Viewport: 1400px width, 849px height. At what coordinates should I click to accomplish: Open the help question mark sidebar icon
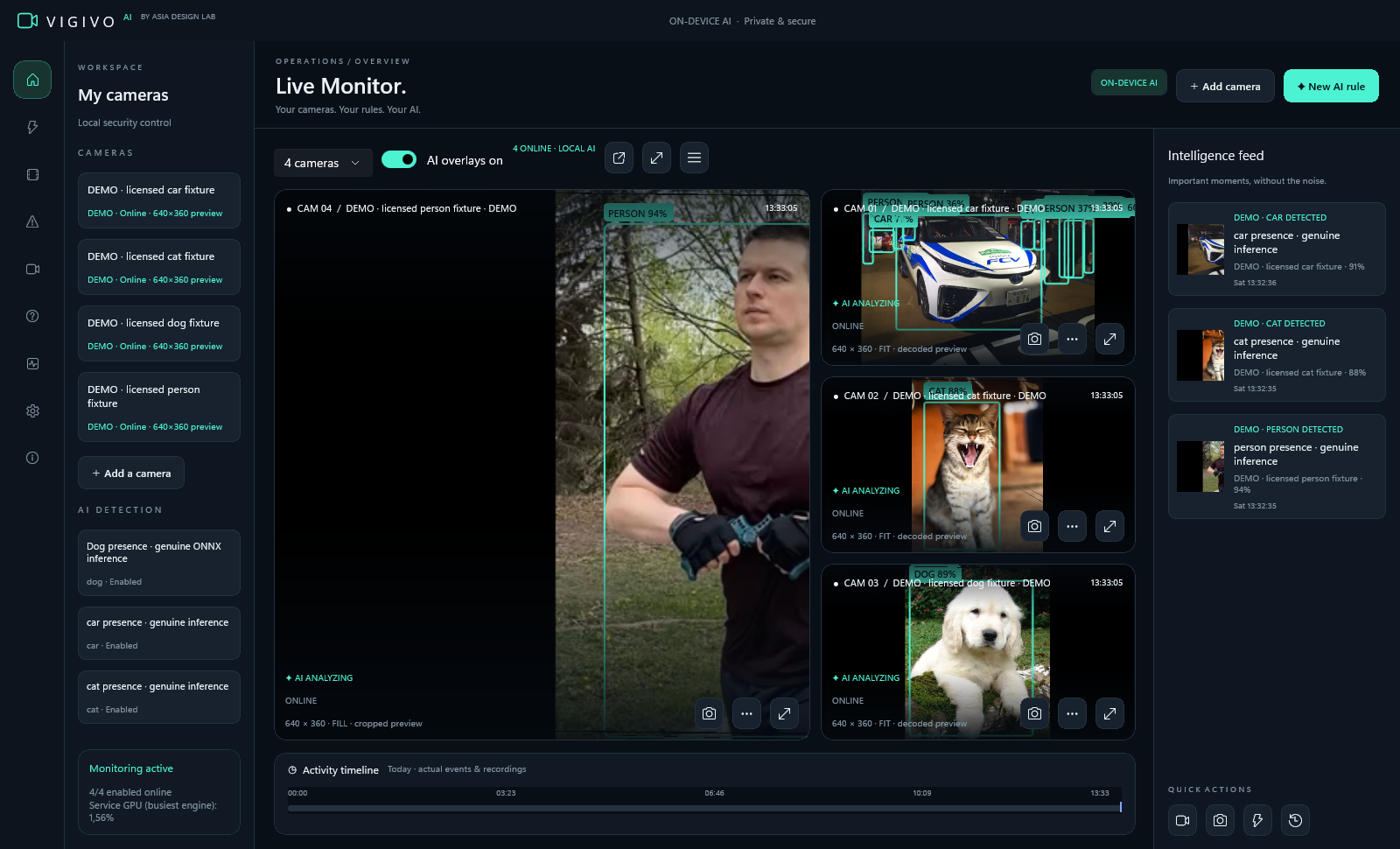coord(32,316)
